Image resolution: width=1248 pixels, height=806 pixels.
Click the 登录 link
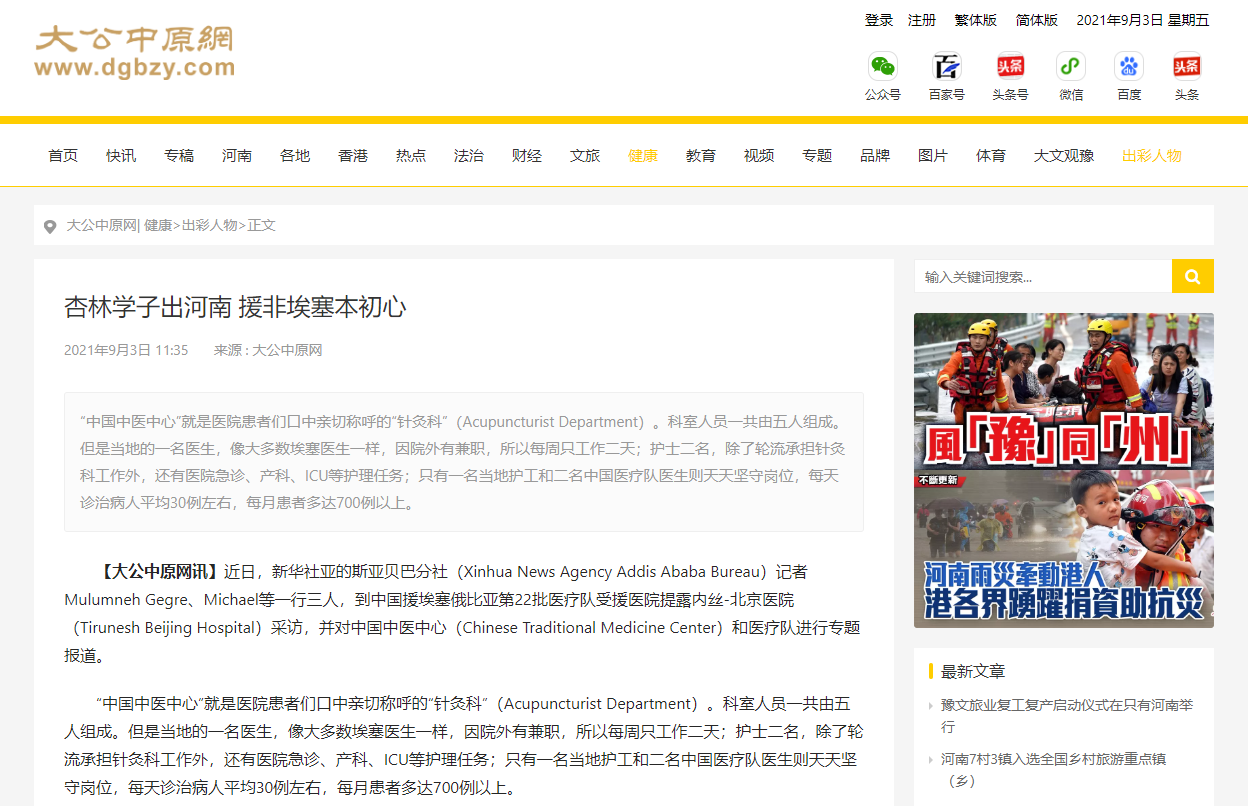(x=879, y=20)
